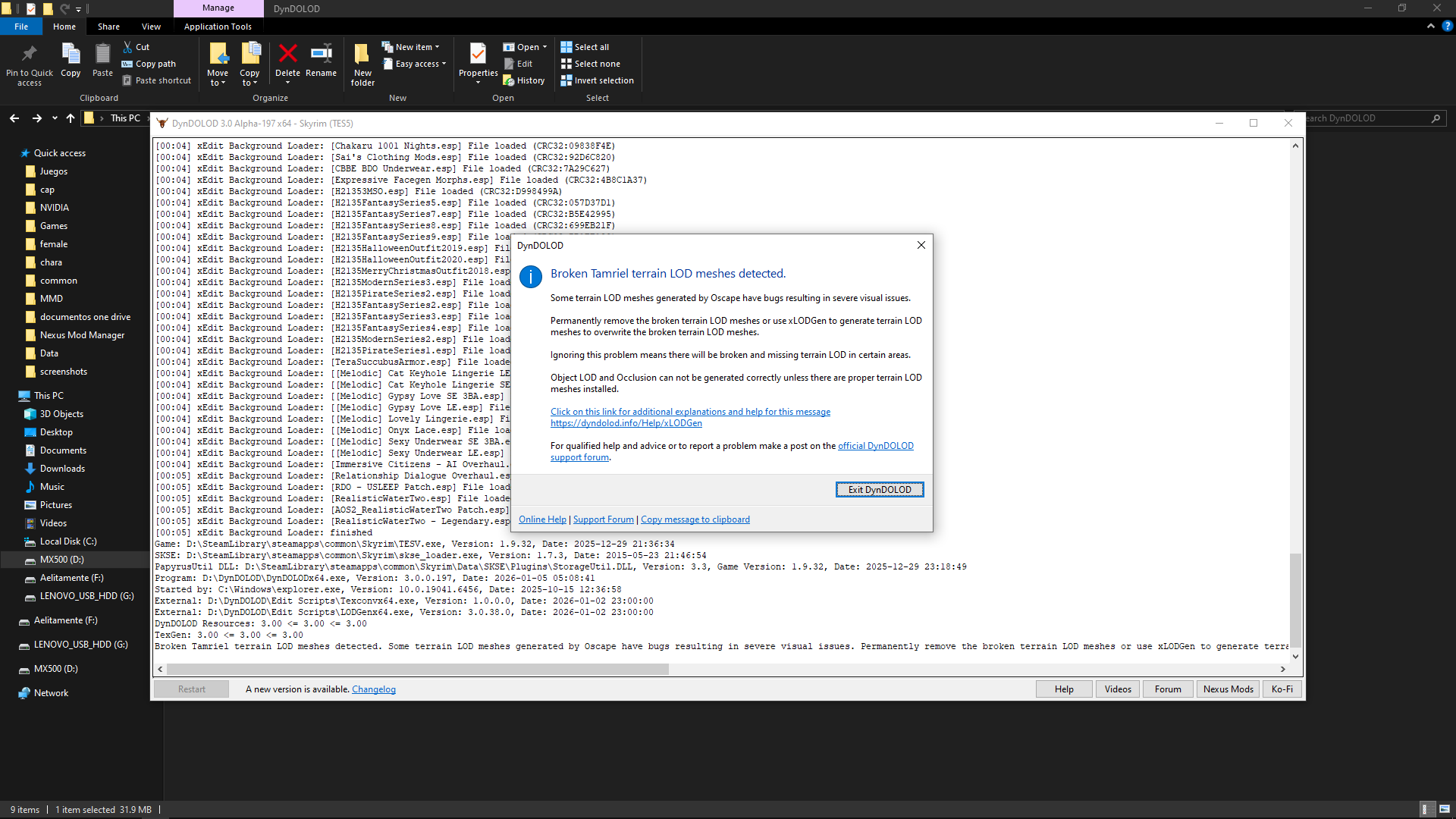Click the Paste clipboard icon

[102, 55]
